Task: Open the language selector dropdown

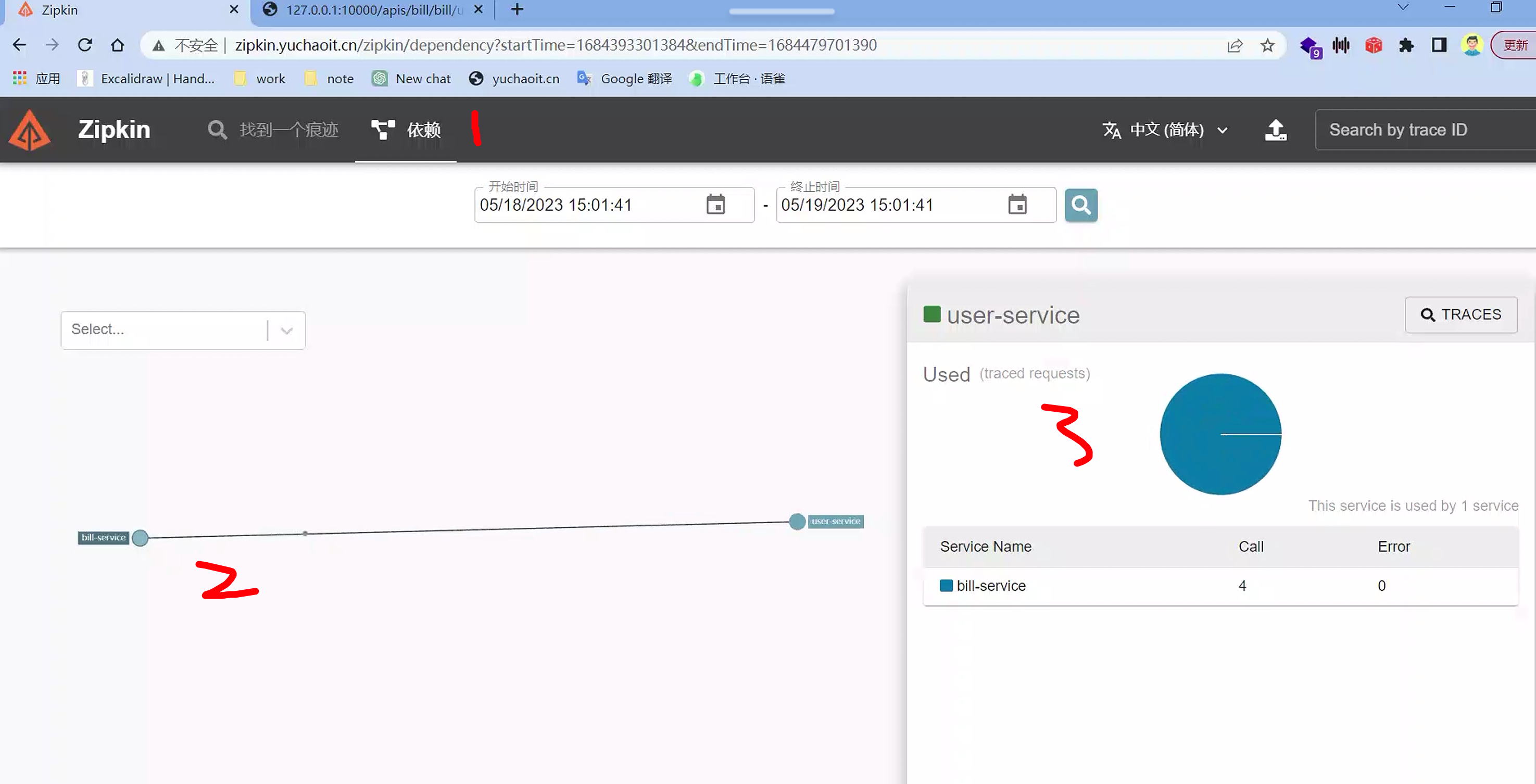Action: pyautogui.click(x=1165, y=130)
